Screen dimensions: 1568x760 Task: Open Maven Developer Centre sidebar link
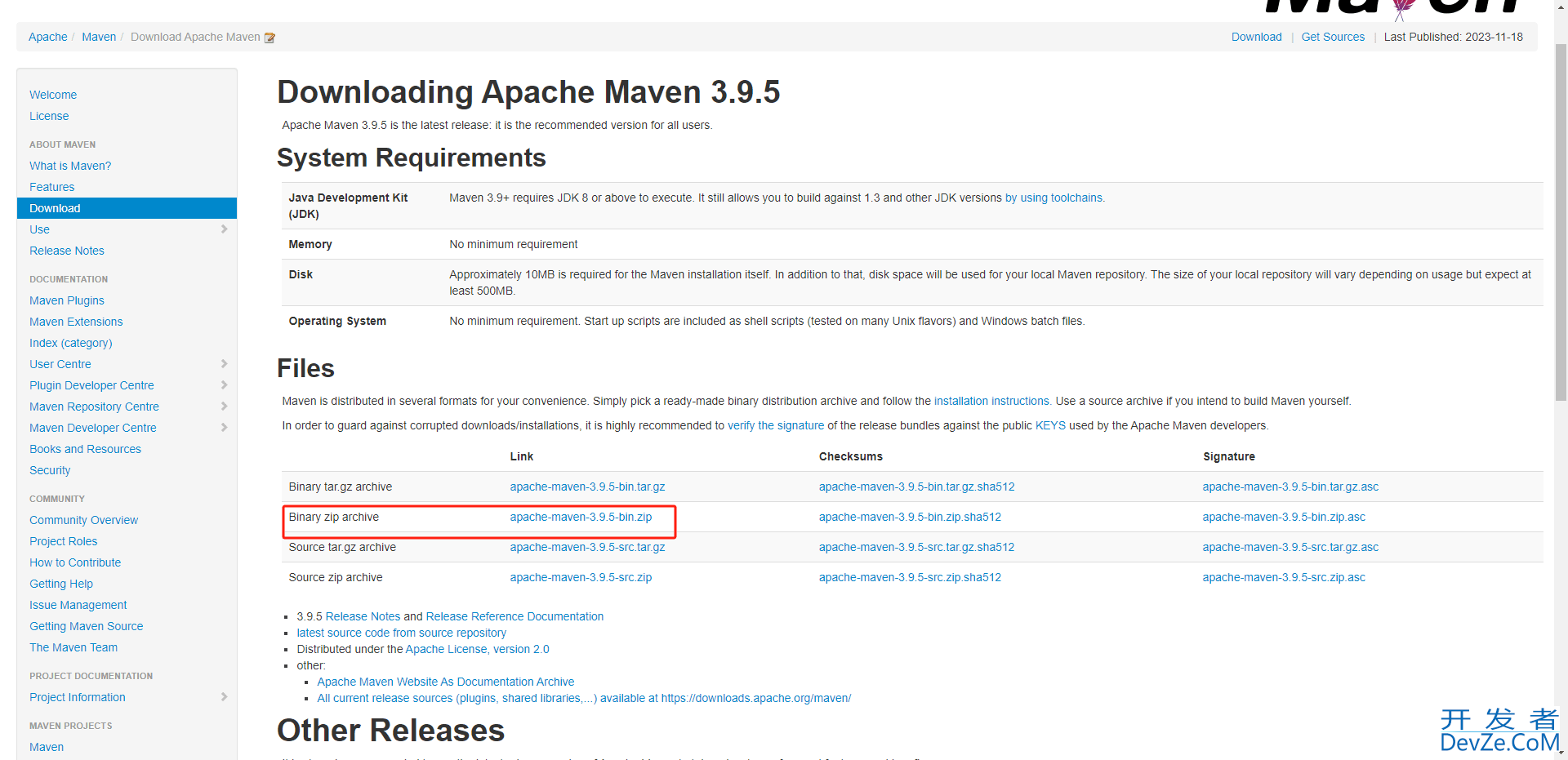(x=93, y=428)
